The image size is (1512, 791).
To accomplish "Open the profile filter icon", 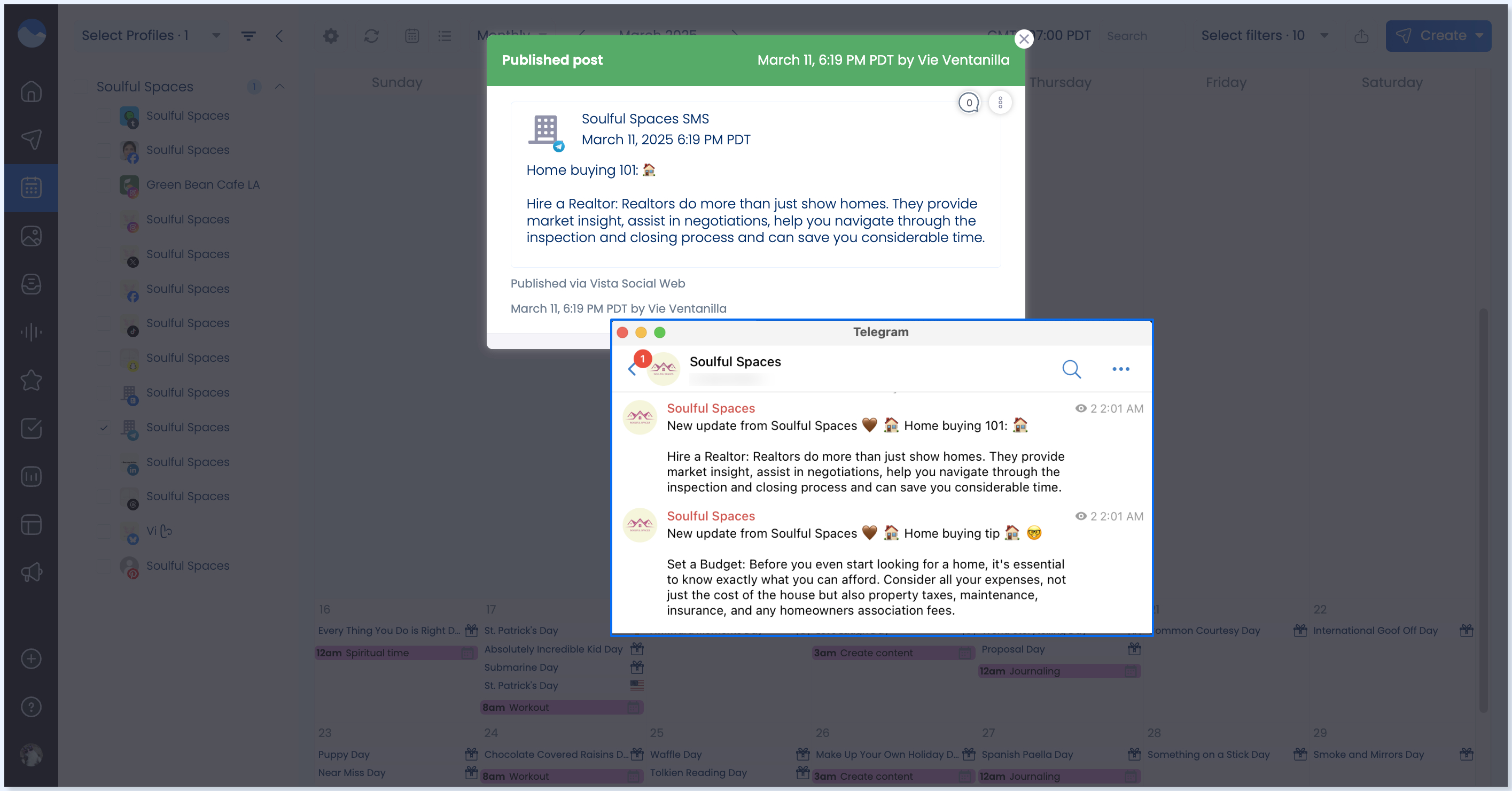I will 248,36.
